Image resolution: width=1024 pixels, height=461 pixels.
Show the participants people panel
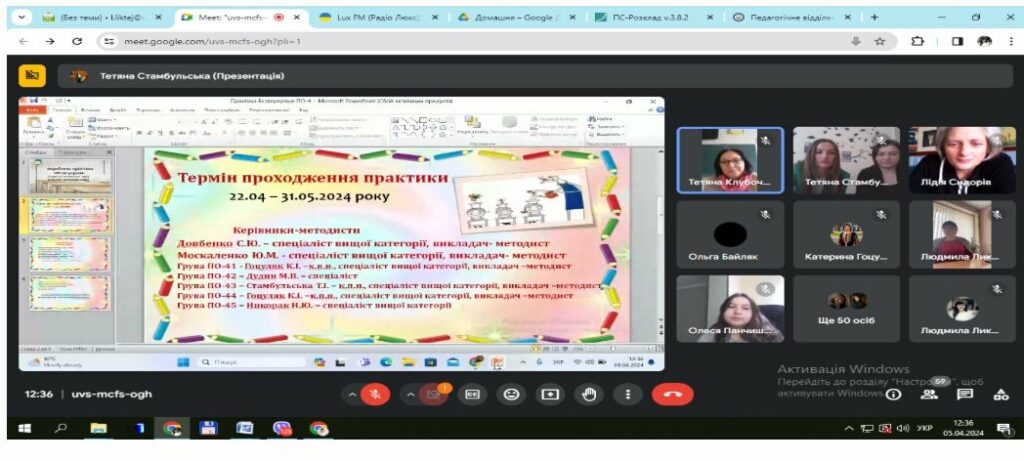[x=929, y=395]
